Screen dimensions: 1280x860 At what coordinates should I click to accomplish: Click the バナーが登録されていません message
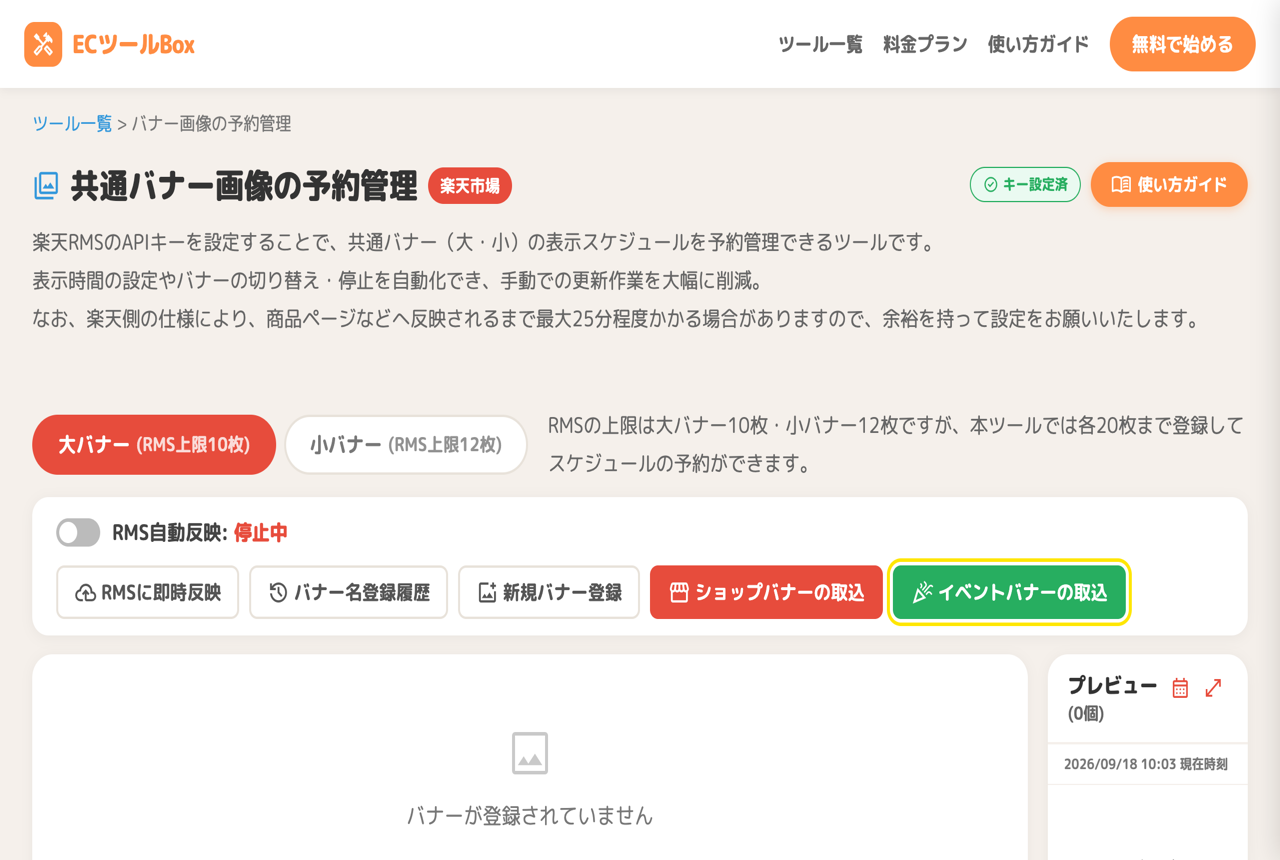pos(530,816)
